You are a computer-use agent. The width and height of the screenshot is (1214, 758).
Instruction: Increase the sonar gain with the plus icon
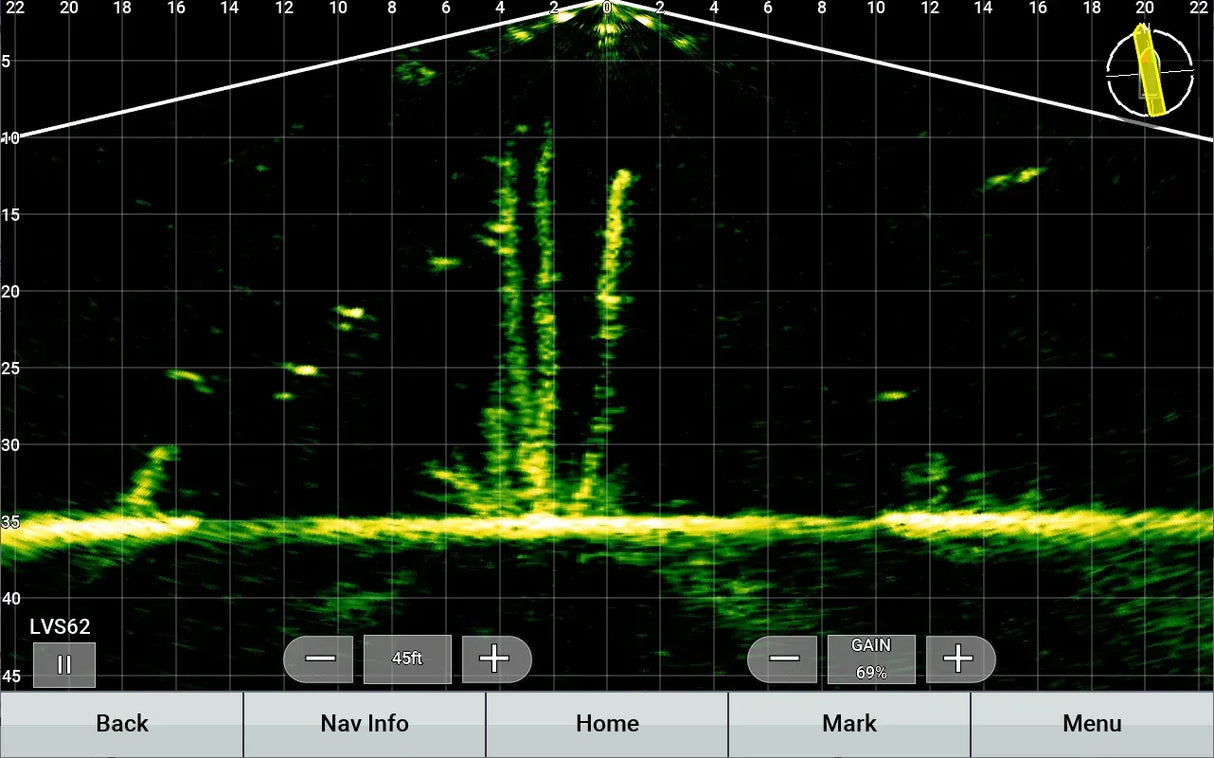point(959,658)
